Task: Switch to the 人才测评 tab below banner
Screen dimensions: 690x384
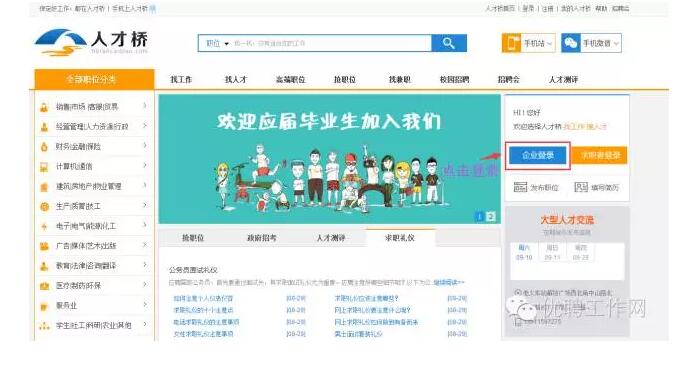Action: click(x=331, y=238)
